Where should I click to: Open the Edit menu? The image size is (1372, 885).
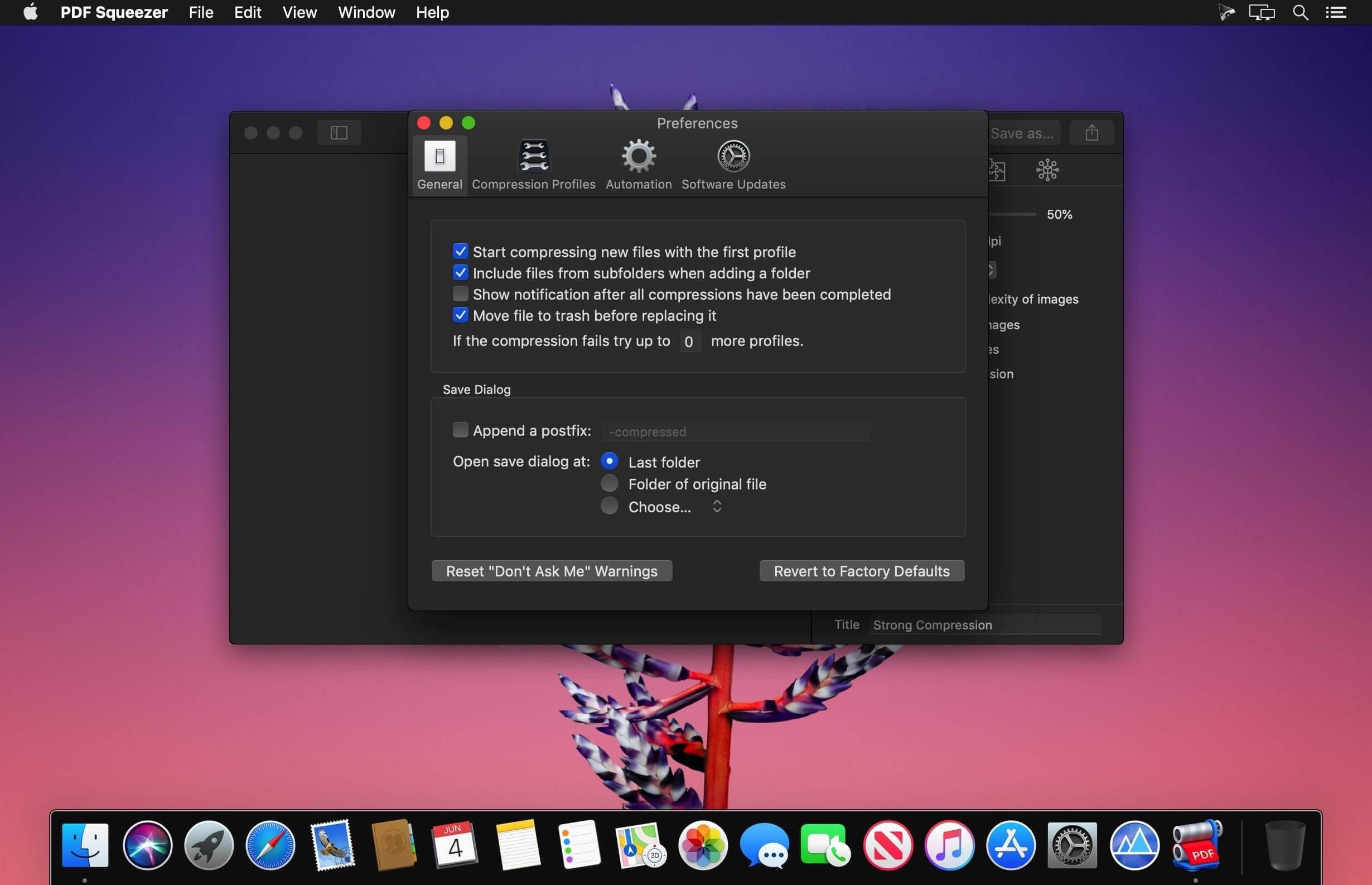click(x=247, y=12)
